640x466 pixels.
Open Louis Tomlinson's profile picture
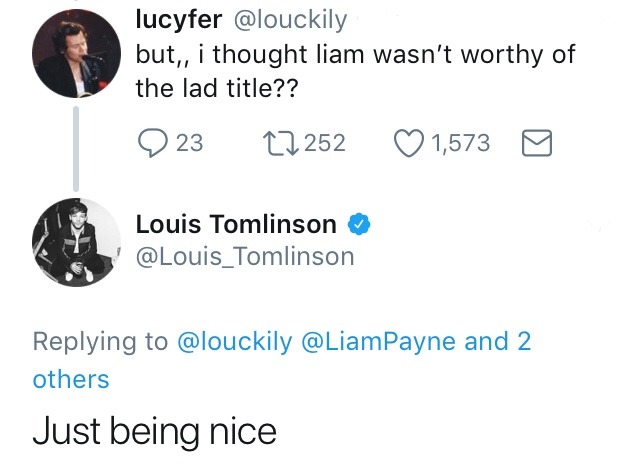pyautogui.click(x=77, y=239)
